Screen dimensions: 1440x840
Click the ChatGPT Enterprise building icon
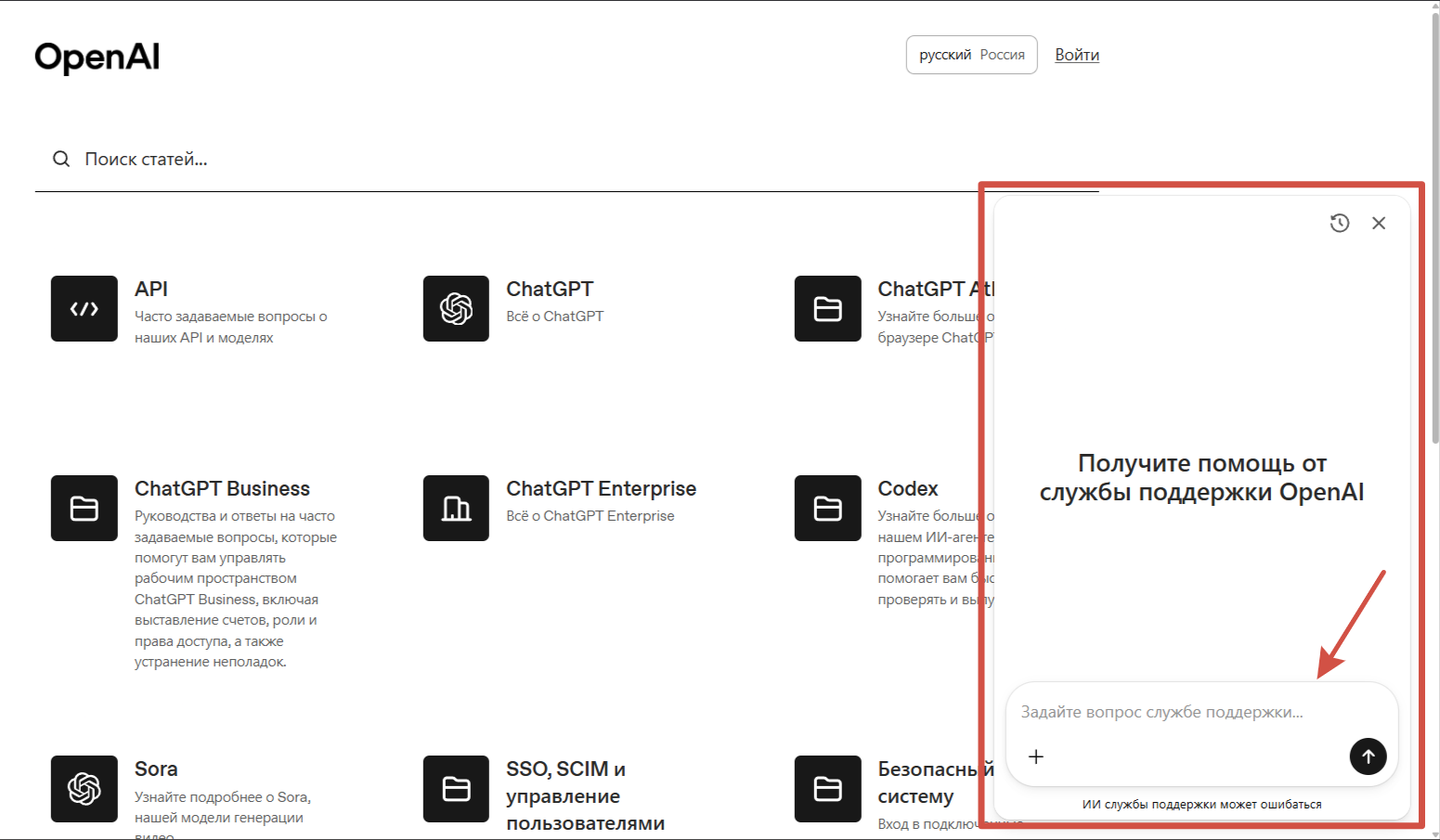click(456, 508)
